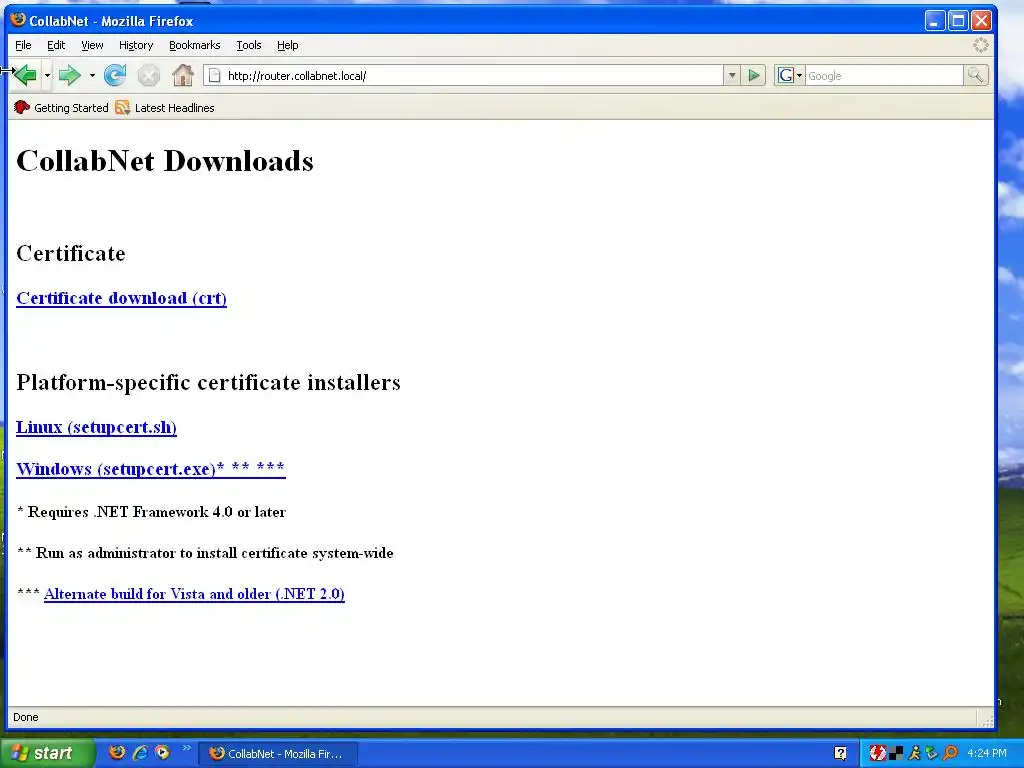Click the orange magnifier system tray icon
Image resolution: width=1024 pixels, height=768 pixels.
pos(950,754)
